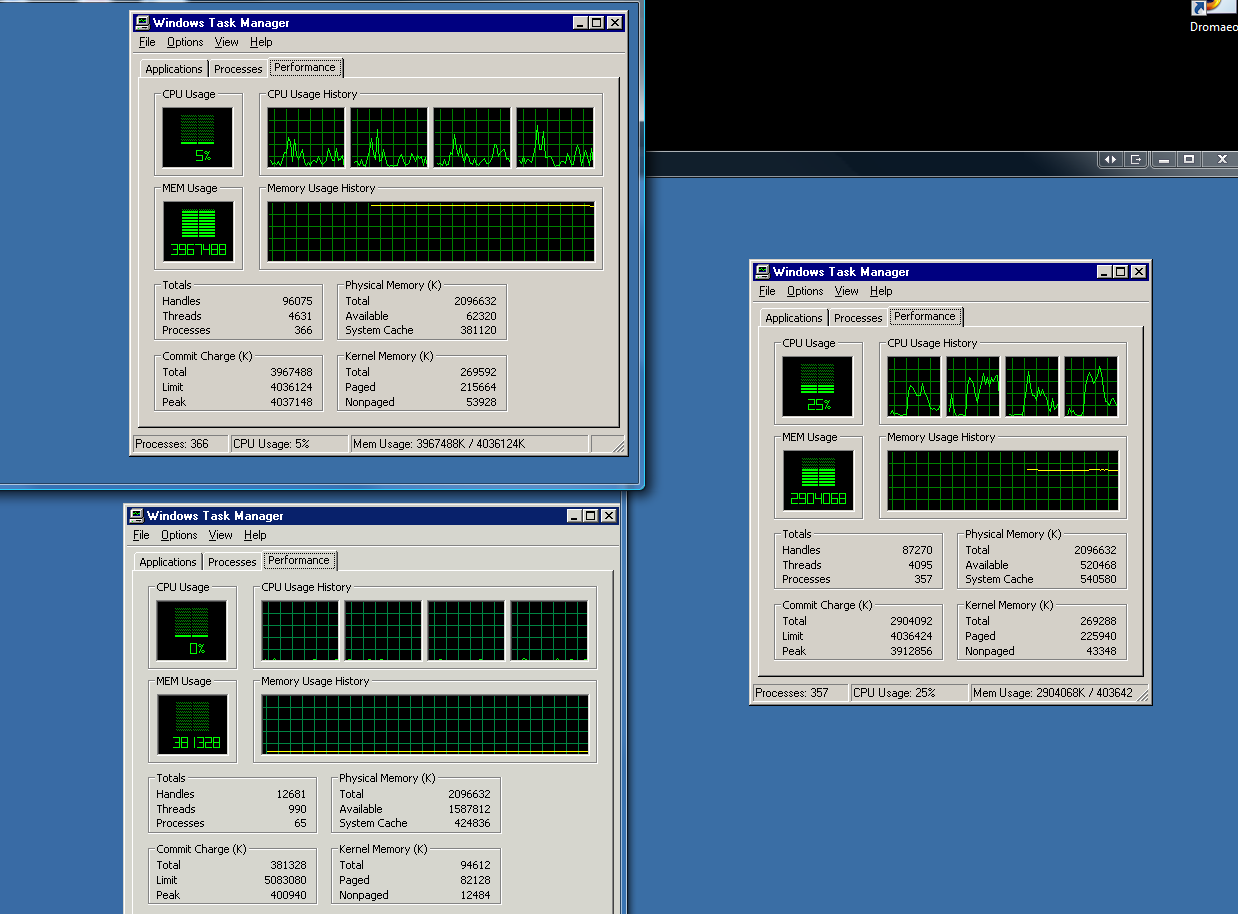Click the MEM Usage gauge showing 381328
This screenshot has height=914, width=1238.
tap(192, 724)
